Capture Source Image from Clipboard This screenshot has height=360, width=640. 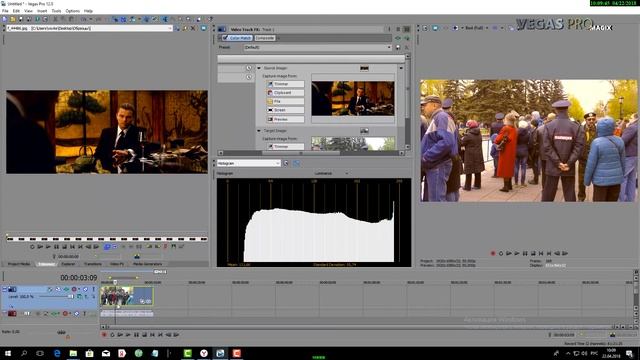[285, 93]
